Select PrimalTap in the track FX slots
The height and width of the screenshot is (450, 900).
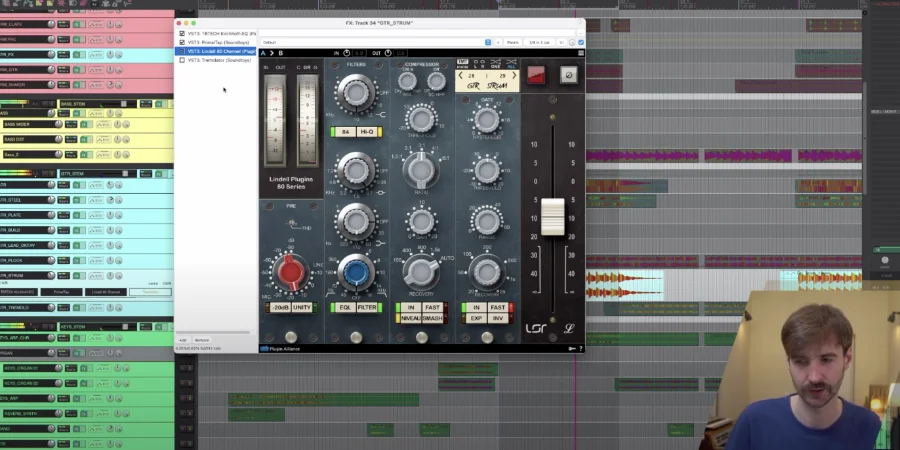[x=61, y=292]
